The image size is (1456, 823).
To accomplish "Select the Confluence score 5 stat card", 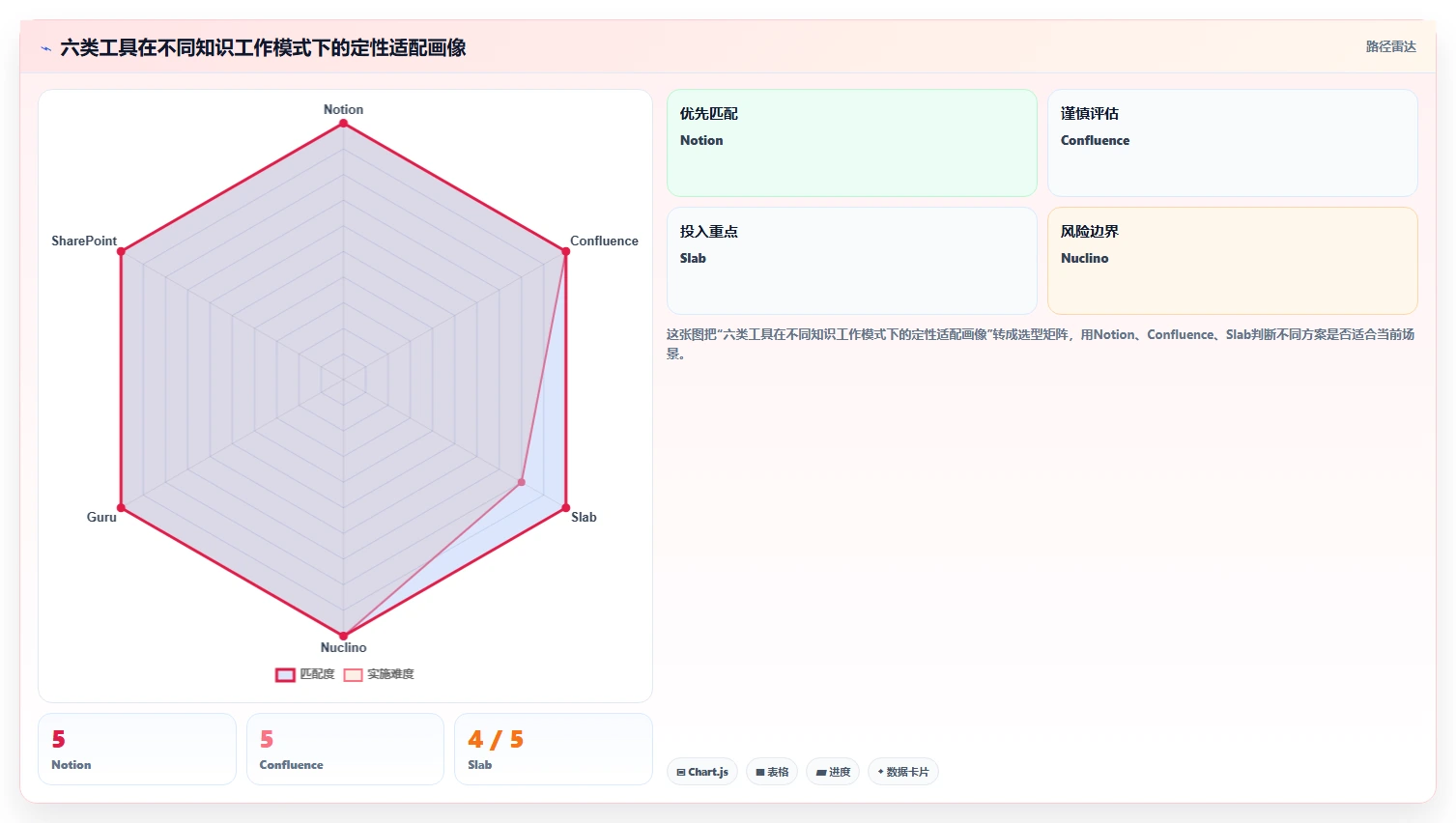I will click(x=345, y=749).
